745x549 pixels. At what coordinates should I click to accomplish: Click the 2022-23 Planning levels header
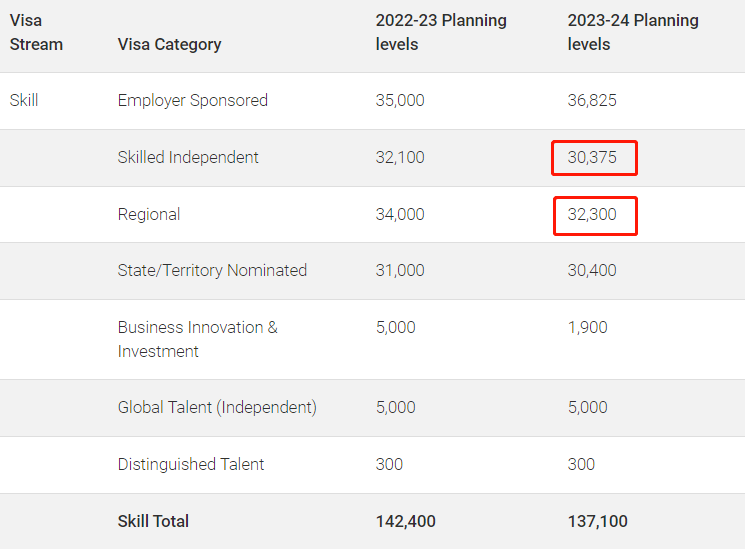pyautogui.click(x=440, y=32)
